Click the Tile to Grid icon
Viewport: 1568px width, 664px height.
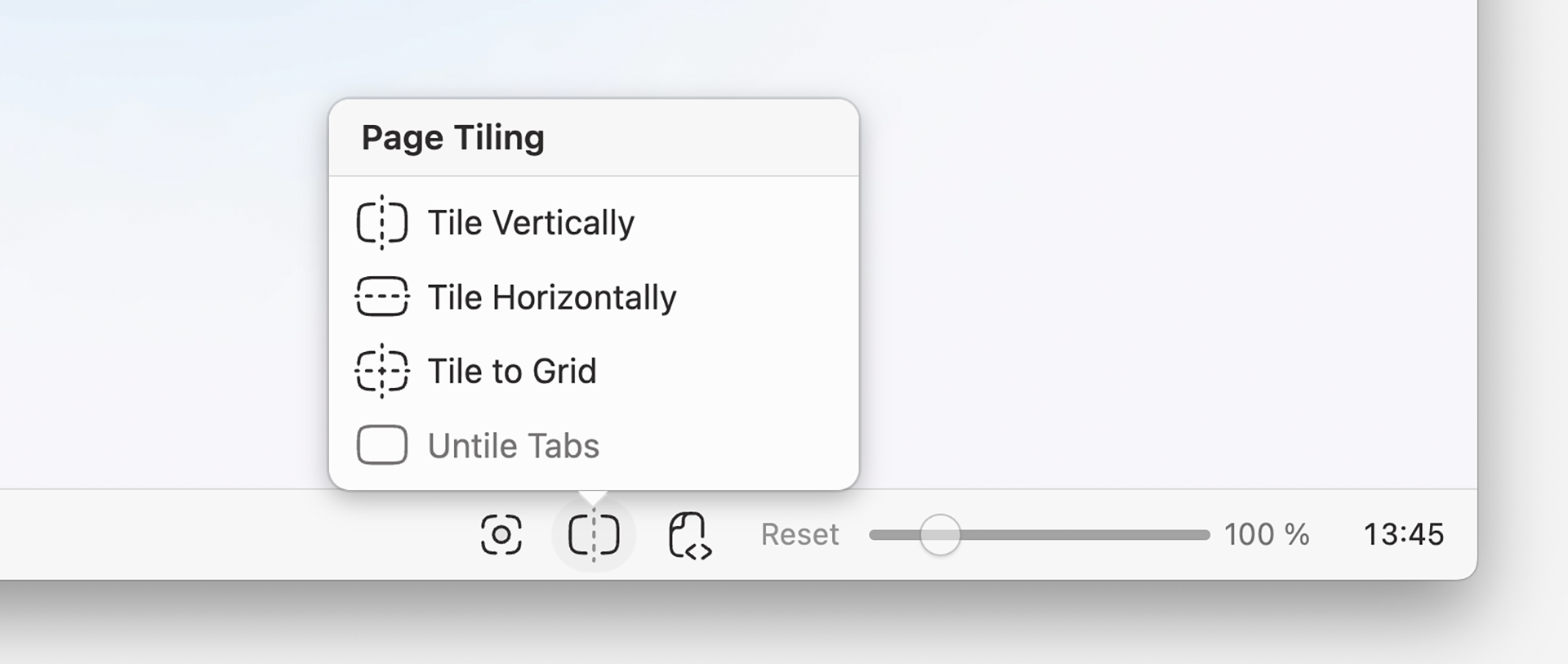(382, 371)
